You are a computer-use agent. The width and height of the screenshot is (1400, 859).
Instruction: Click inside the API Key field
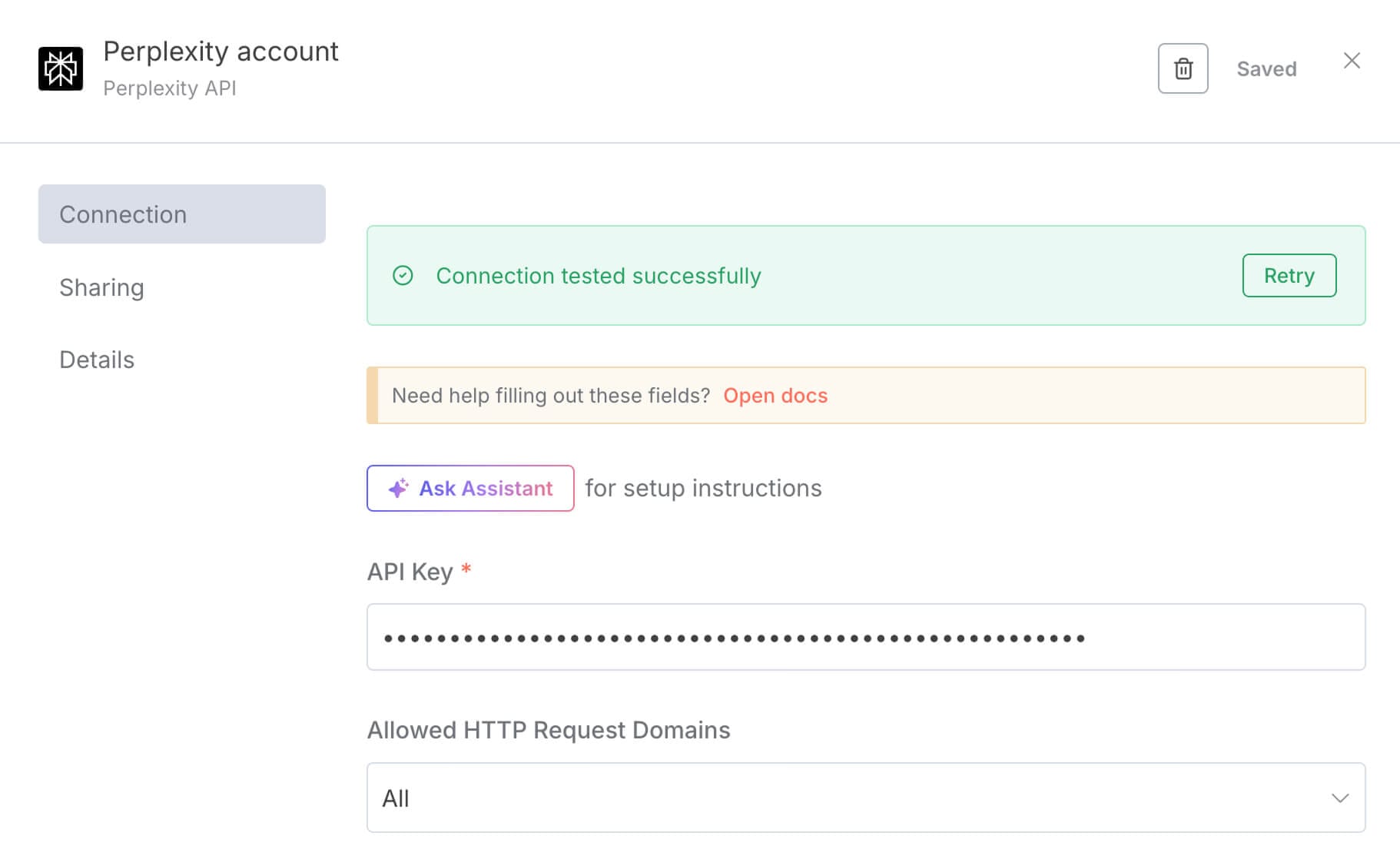click(x=866, y=636)
